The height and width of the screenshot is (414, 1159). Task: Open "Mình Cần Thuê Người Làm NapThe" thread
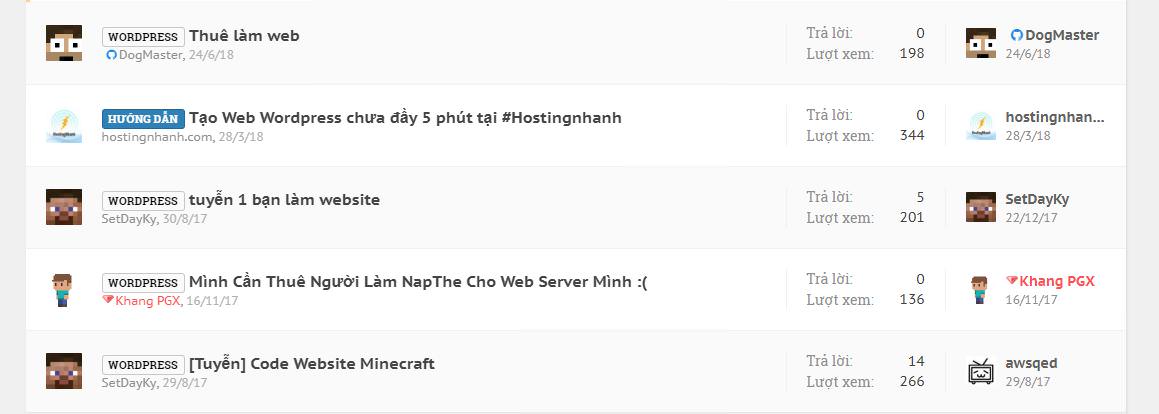click(x=418, y=282)
